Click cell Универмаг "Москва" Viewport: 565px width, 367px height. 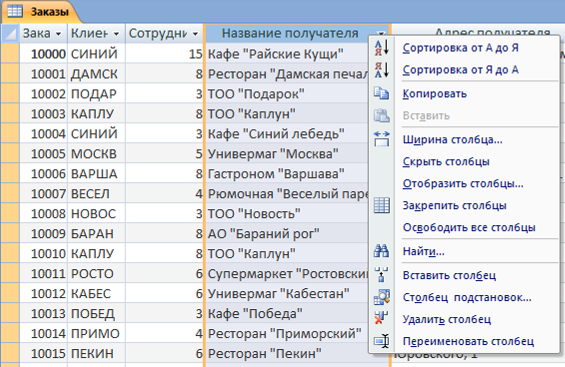(287, 154)
